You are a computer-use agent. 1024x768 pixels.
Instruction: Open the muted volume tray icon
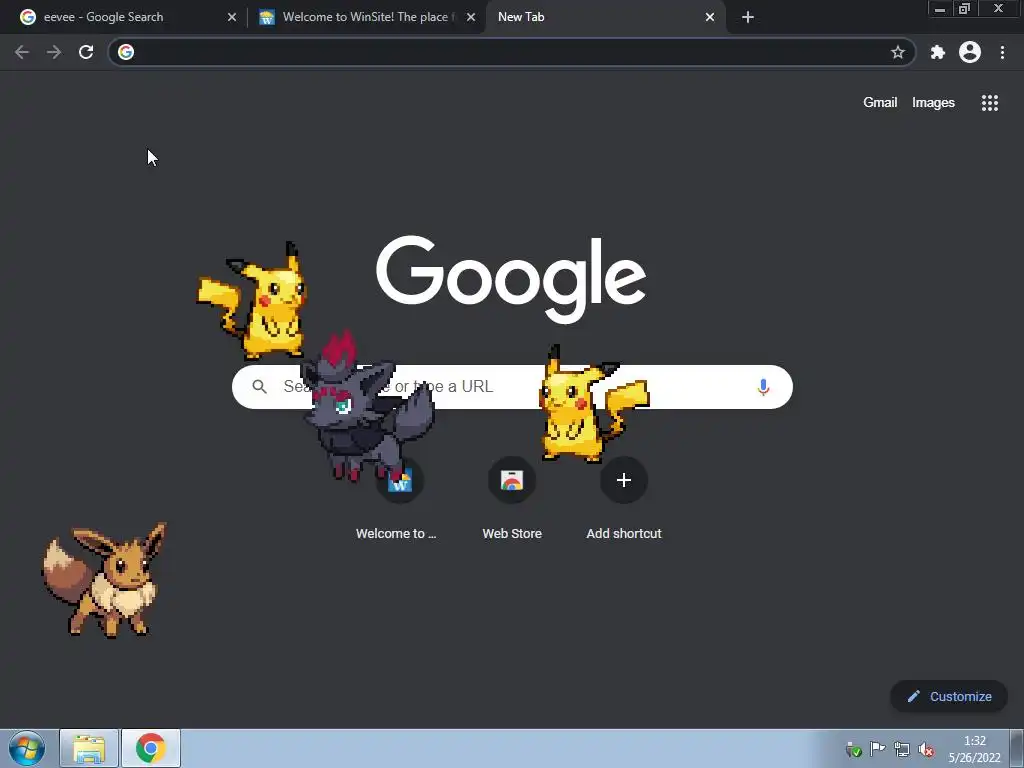pos(926,750)
